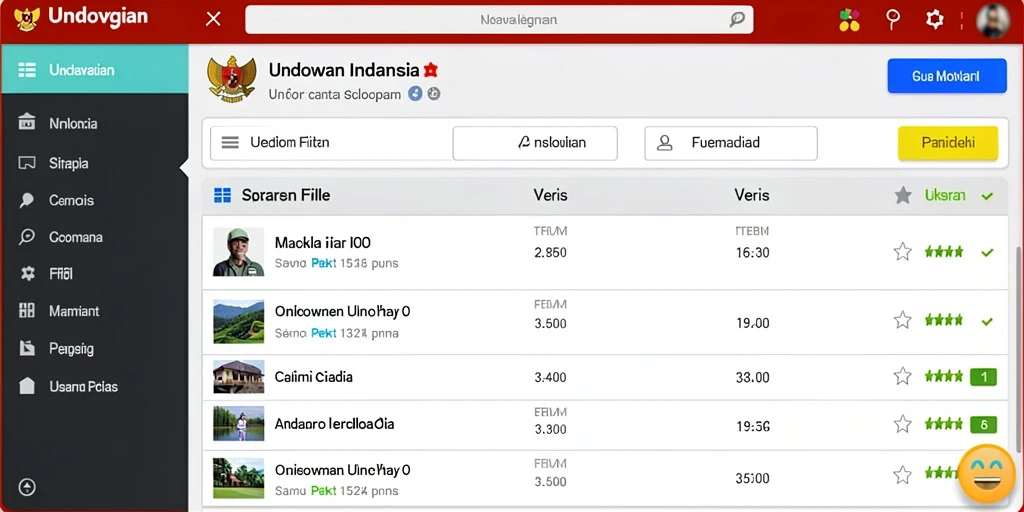Click the location pin icon in the header

tap(893, 19)
